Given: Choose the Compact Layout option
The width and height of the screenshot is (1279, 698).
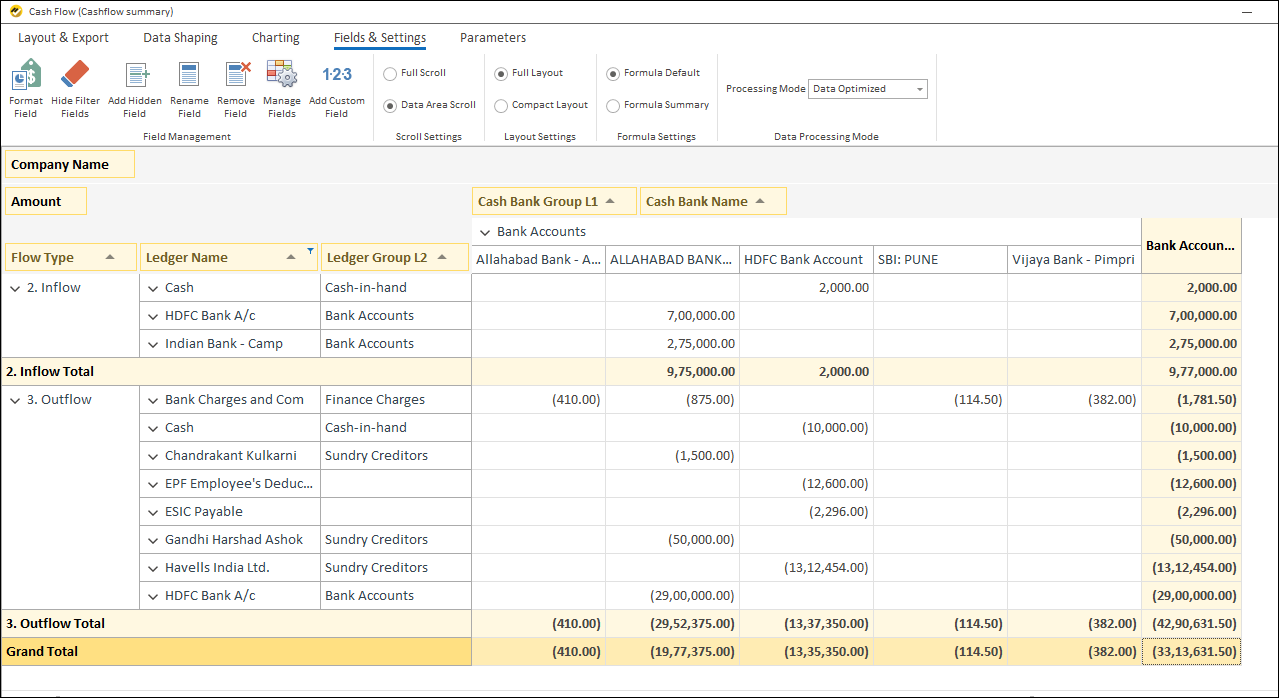Looking at the screenshot, I should coord(502,105).
